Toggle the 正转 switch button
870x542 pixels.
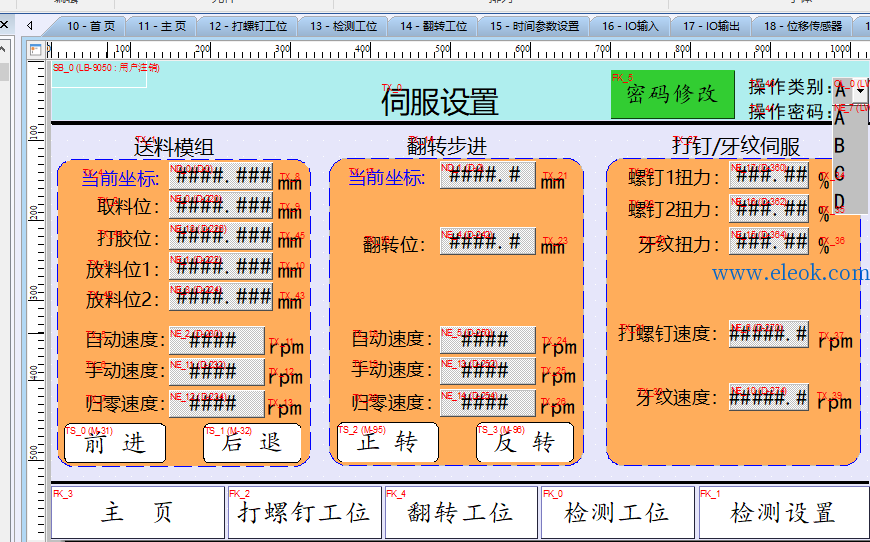pos(388,442)
